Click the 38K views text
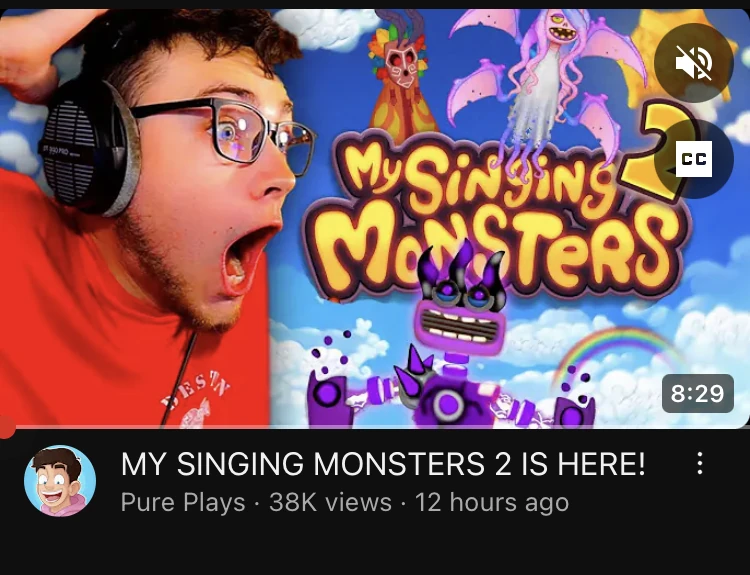The image size is (750, 575). pyautogui.click(x=330, y=502)
